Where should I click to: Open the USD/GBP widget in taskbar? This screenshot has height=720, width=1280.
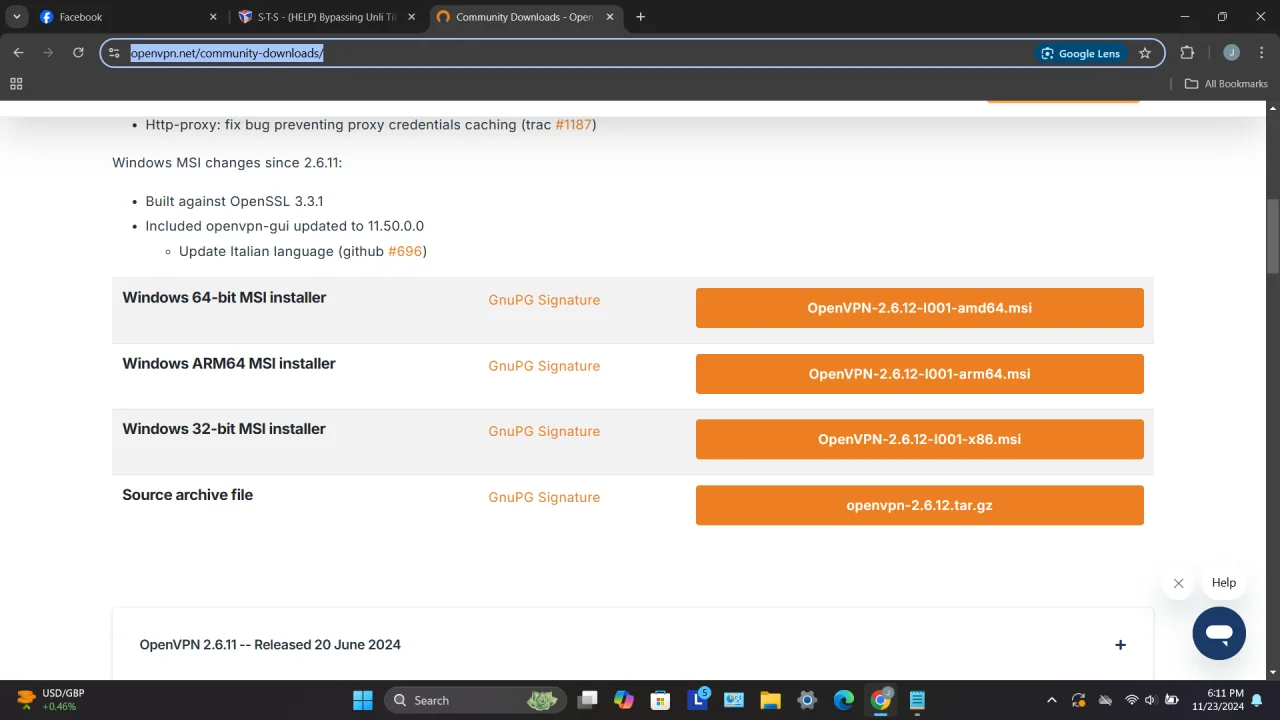click(x=52, y=700)
